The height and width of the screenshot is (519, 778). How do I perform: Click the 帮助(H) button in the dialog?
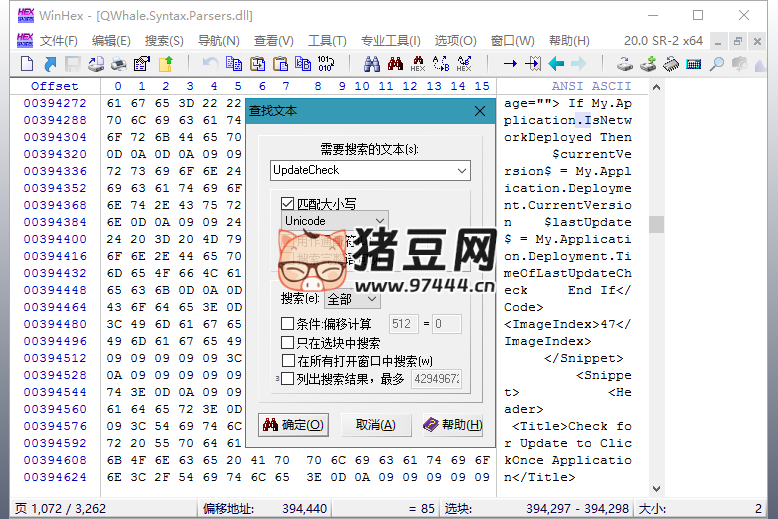coord(453,425)
